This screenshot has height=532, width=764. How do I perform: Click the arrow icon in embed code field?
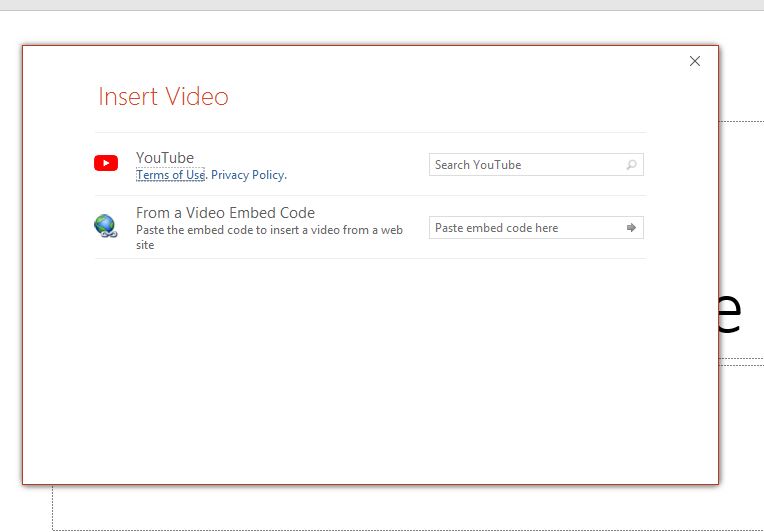(631, 228)
